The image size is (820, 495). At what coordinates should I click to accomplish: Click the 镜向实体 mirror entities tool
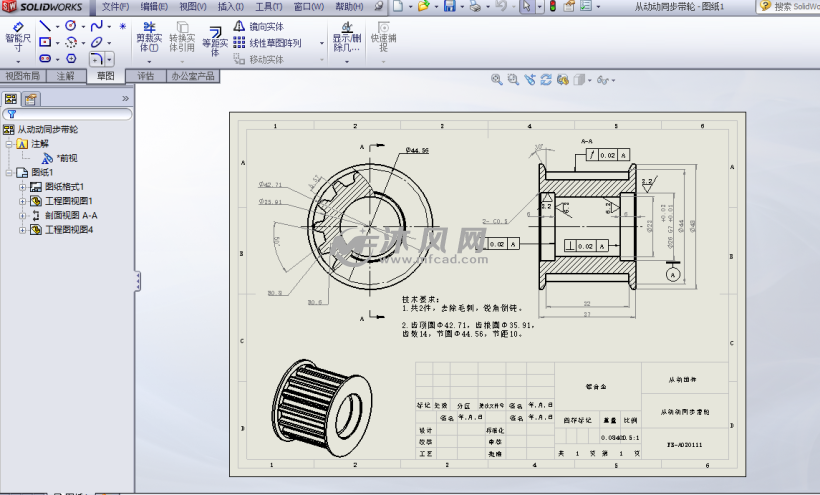tap(258, 26)
